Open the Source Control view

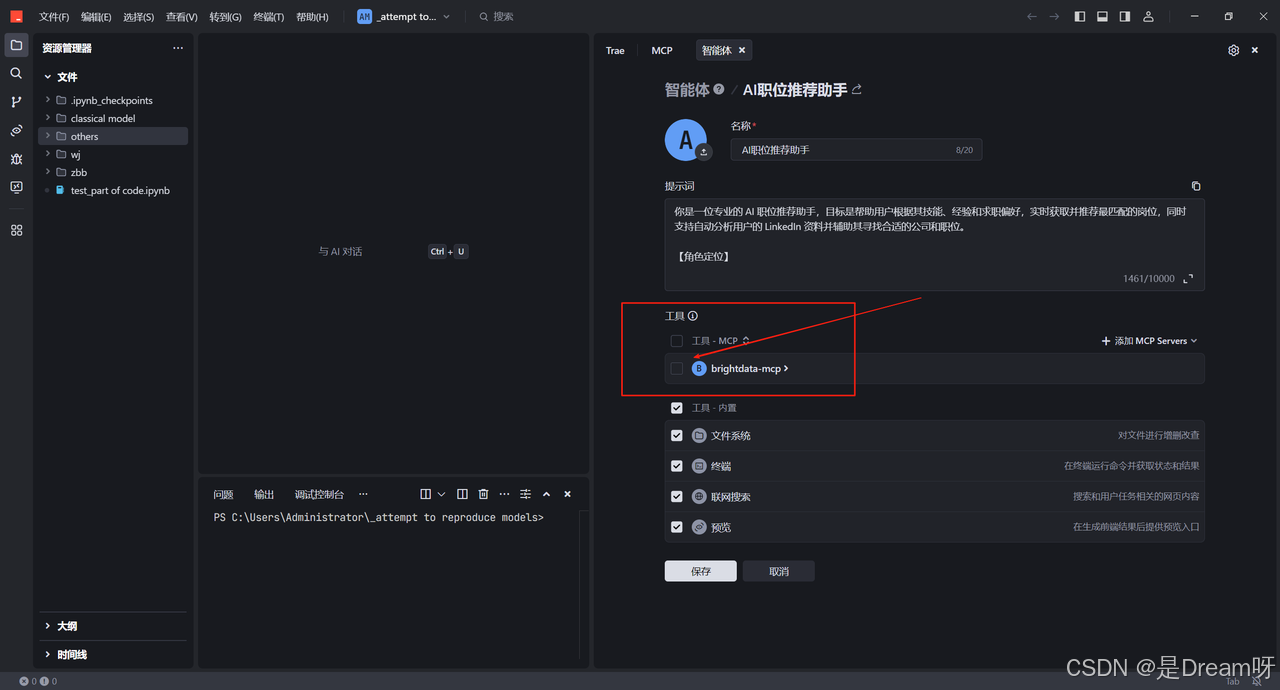[16, 102]
